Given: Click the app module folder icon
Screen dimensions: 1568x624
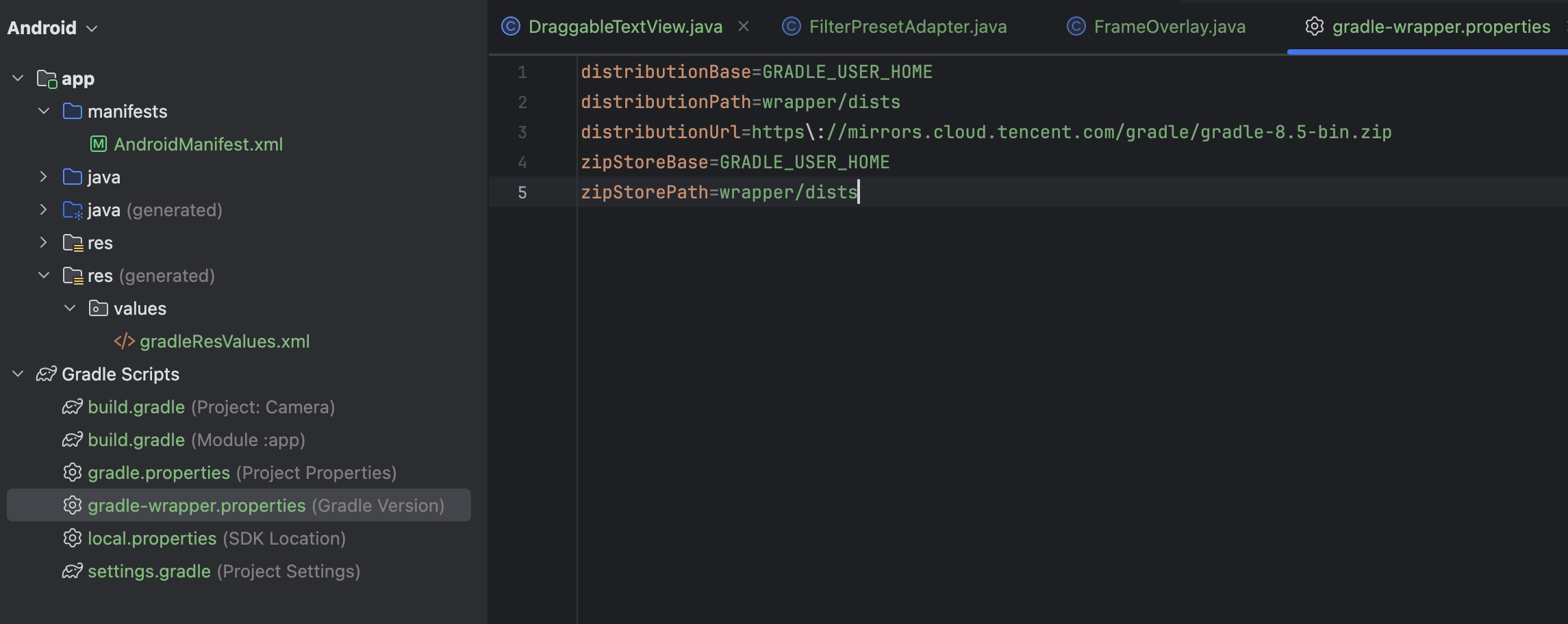Looking at the screenshot, I should 47,79.
